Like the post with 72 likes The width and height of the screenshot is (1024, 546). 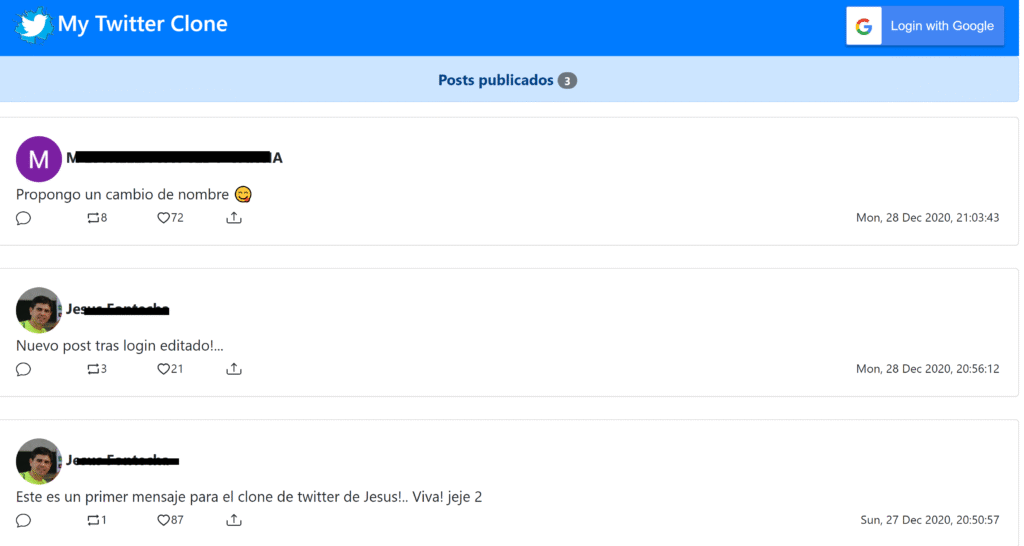click(164, 218)
